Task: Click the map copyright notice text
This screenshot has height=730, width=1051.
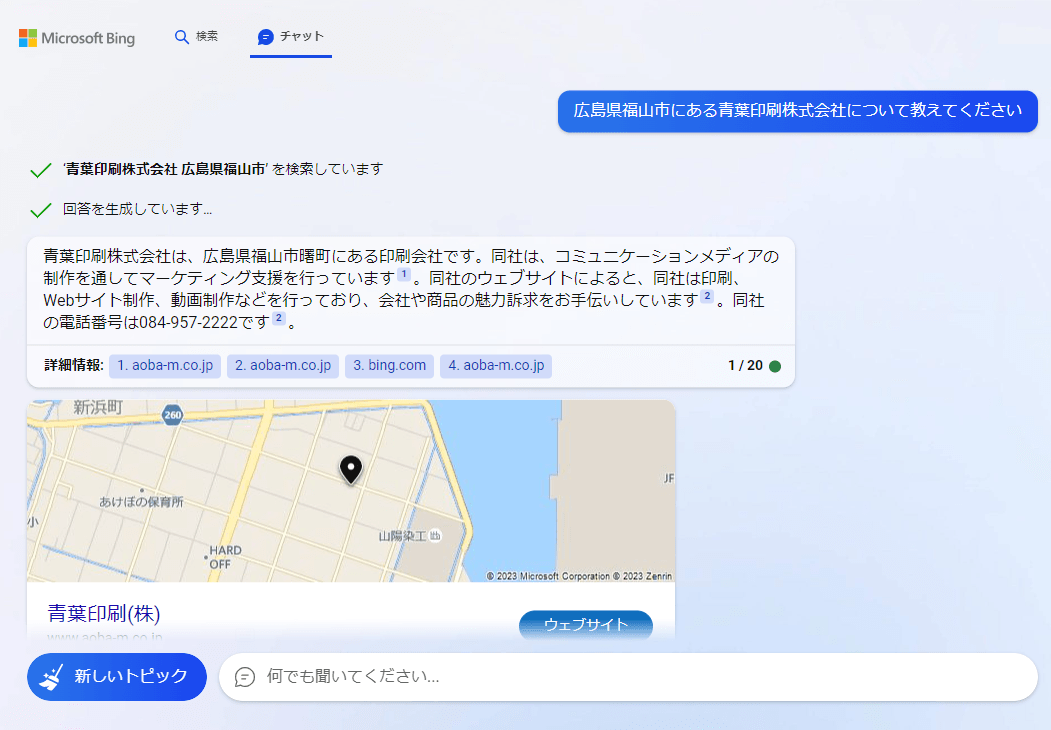Action: (x=579, y=576)
